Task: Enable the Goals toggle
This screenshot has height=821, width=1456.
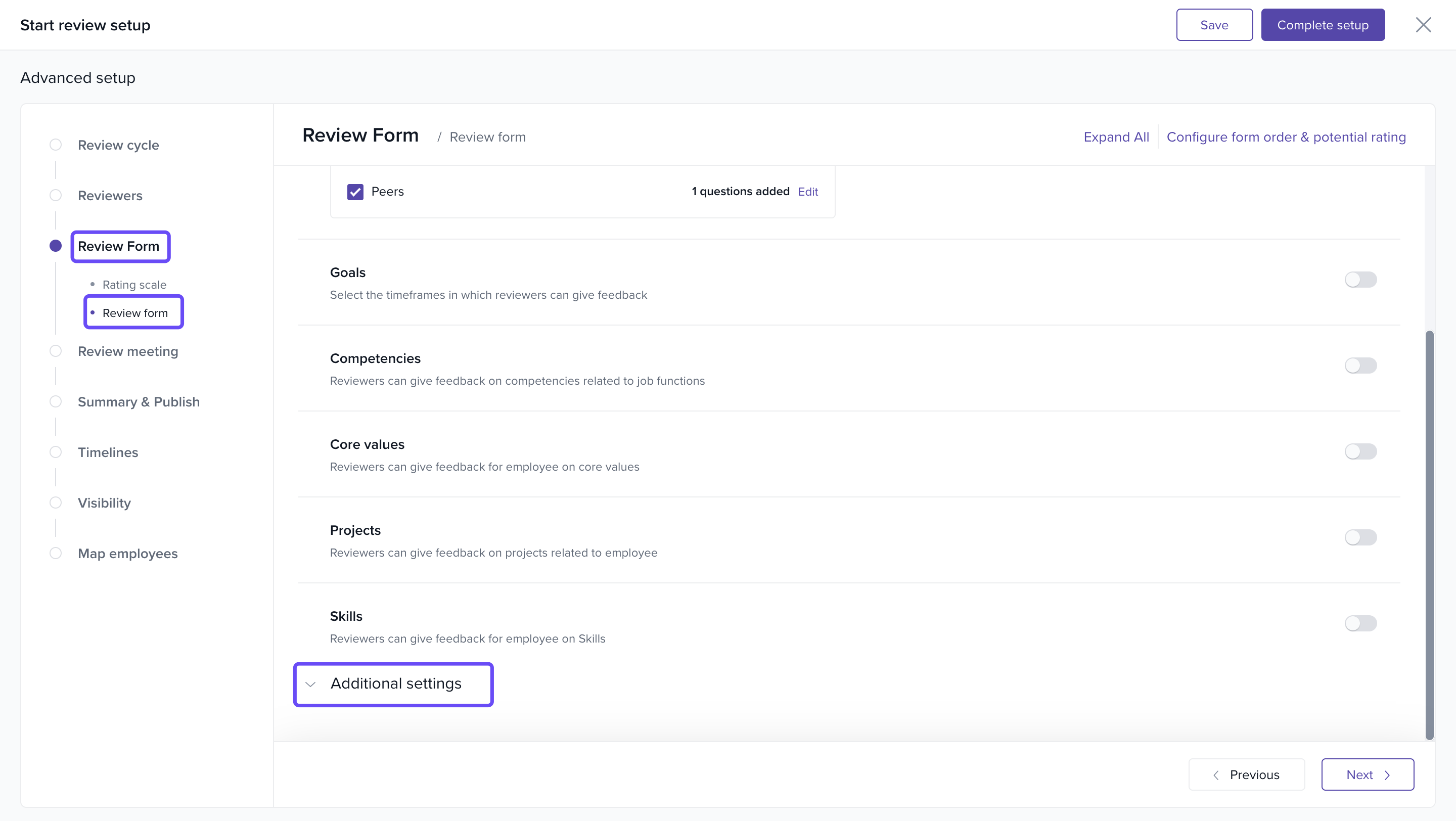Action: 1360,280
